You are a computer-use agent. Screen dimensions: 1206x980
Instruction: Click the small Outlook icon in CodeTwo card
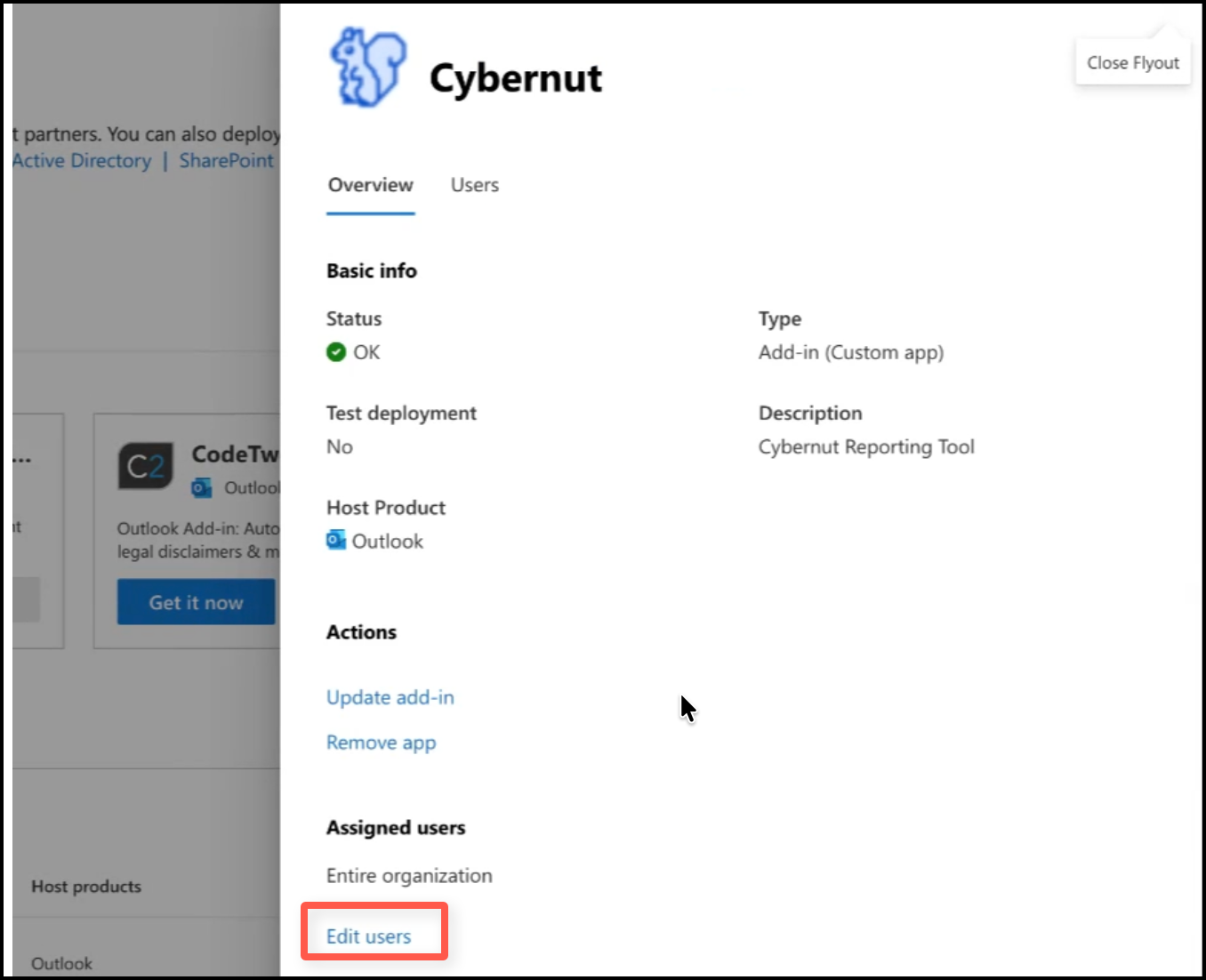coord(202,488)
